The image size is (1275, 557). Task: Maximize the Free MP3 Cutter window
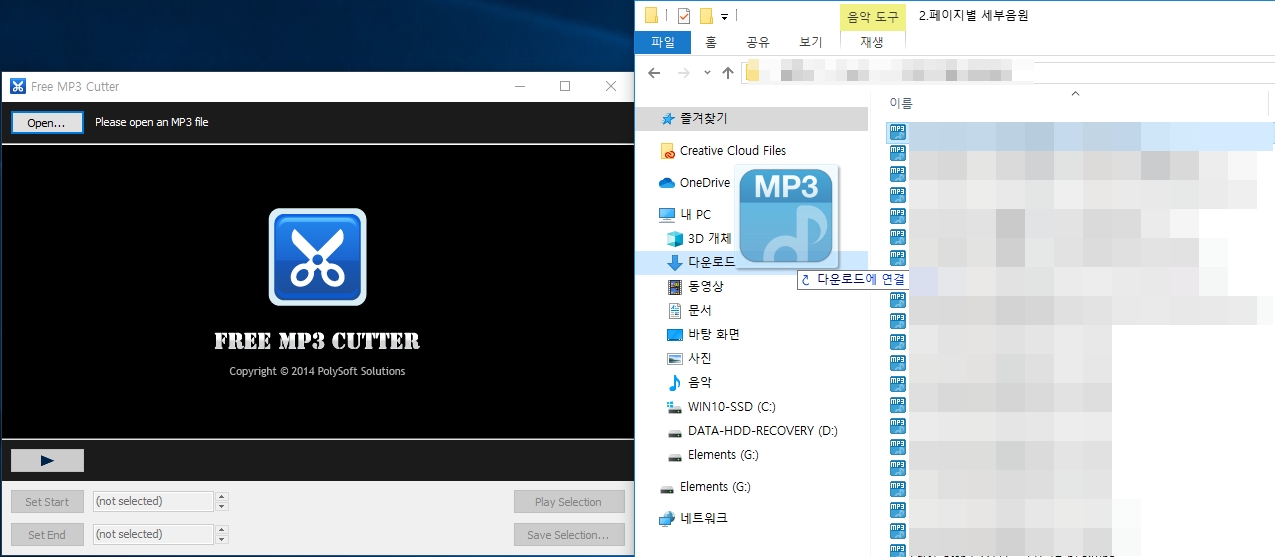pyautogui.click(x=565, y=86)
